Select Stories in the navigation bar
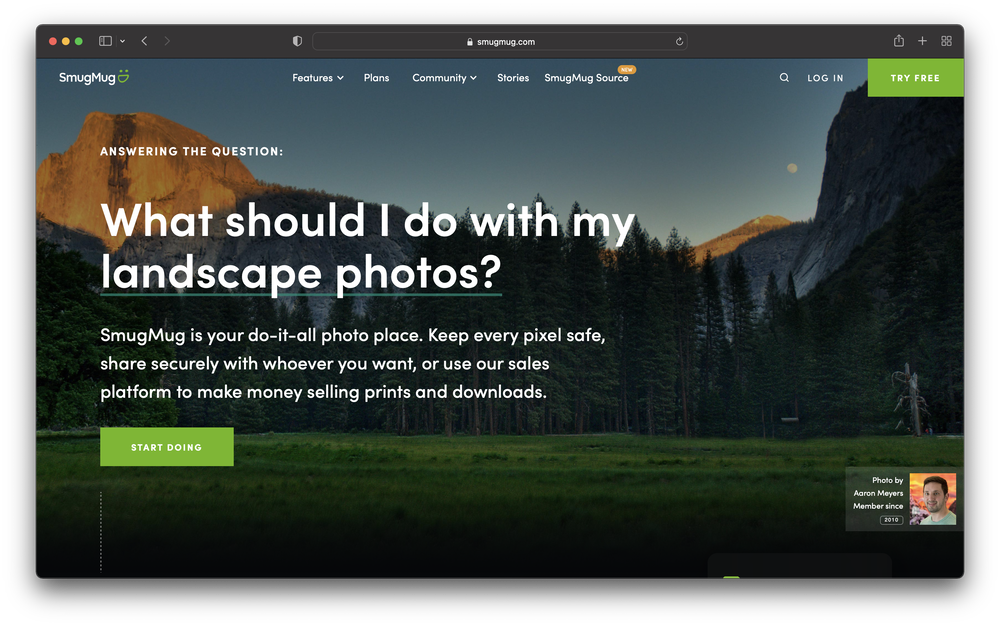Screen dimensions: 1000x626 (x=513, y=77)
